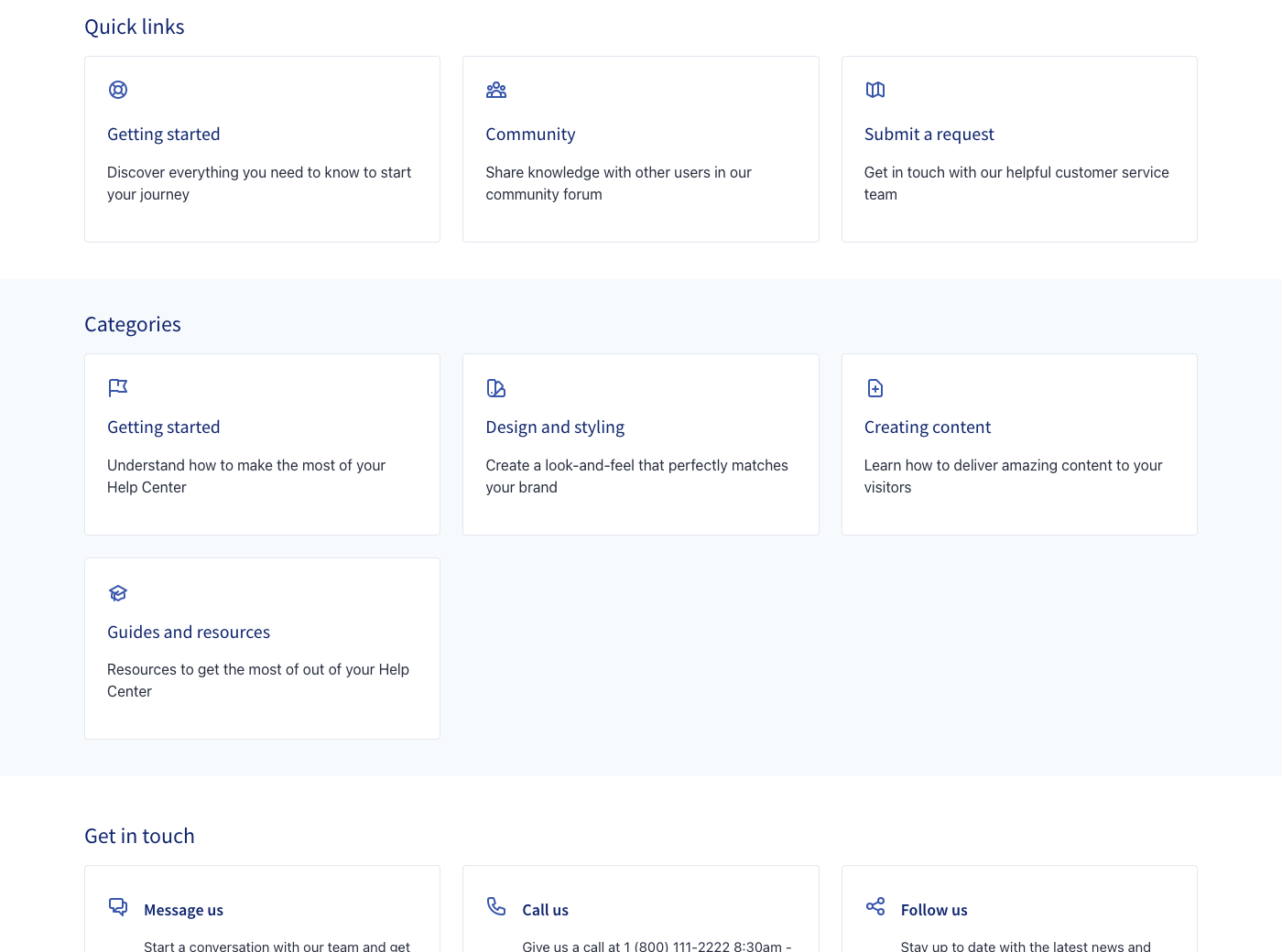1282x952 pixels.
Task: Select the Follow us heading
Action: coord(933,910)
